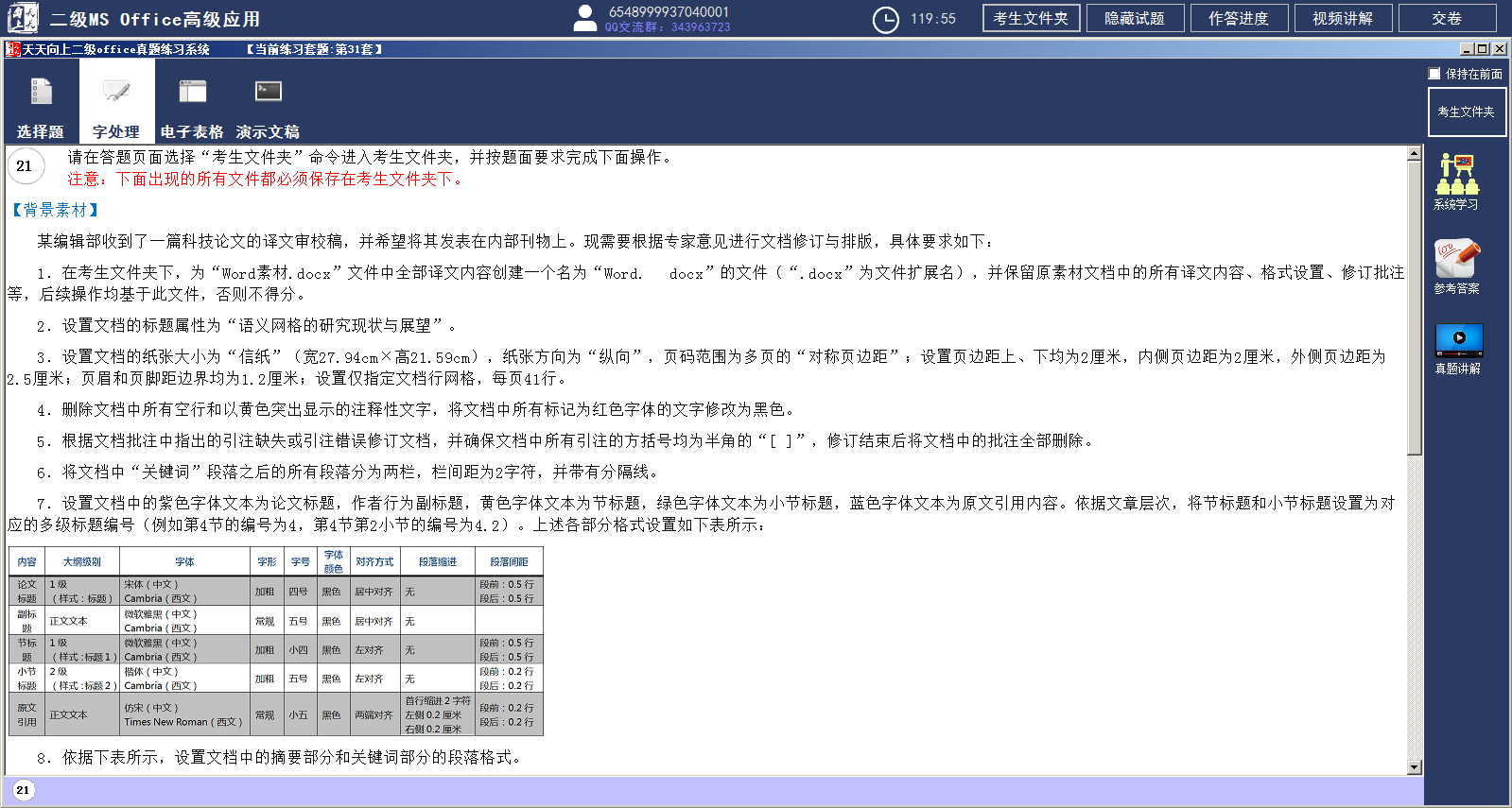Viewport: 1512px width, 808px height.
Task: Open the 选择题 section icon
Action: tap(41, 92)
